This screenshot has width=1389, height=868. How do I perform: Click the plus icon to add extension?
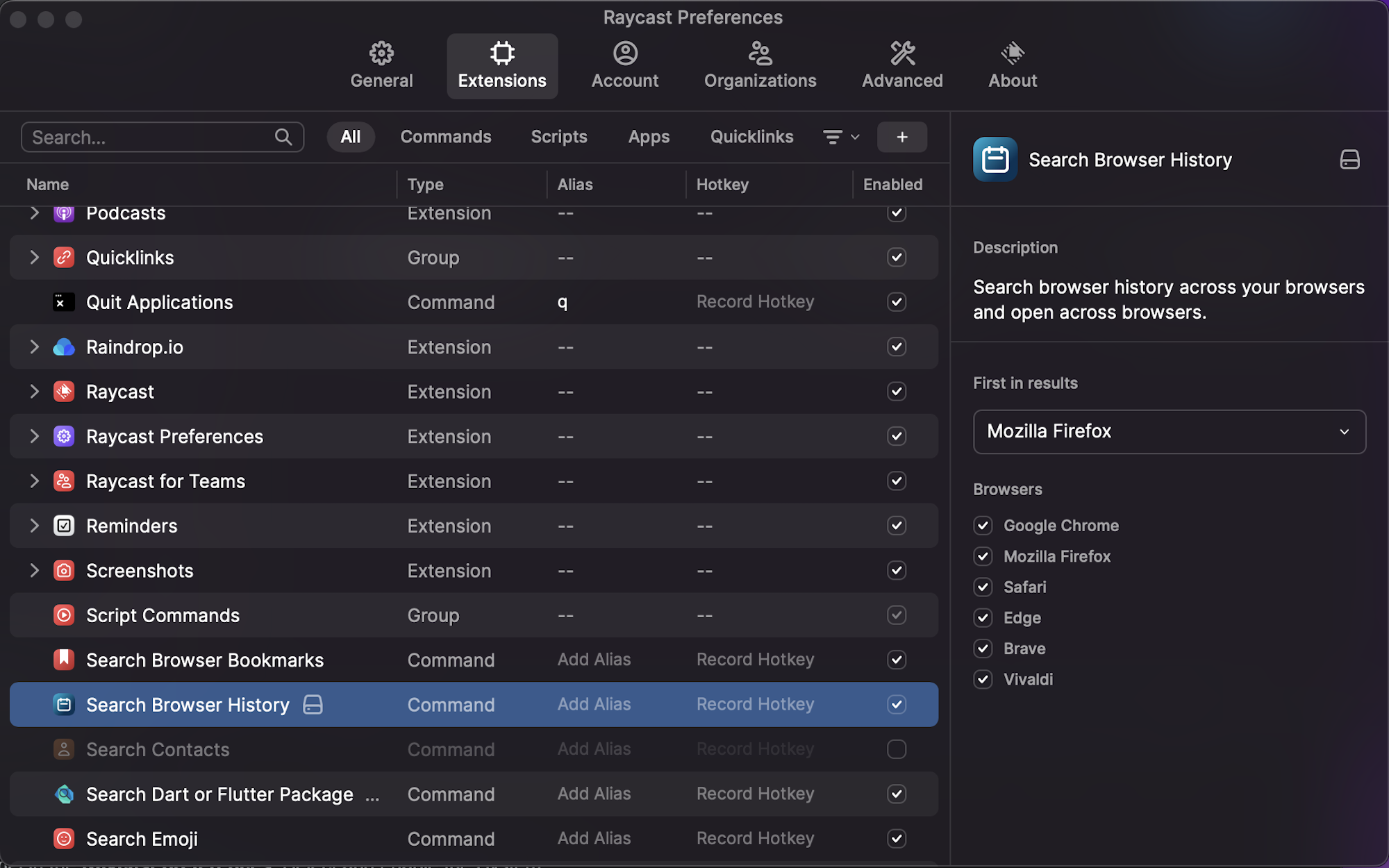pos(901,137)
